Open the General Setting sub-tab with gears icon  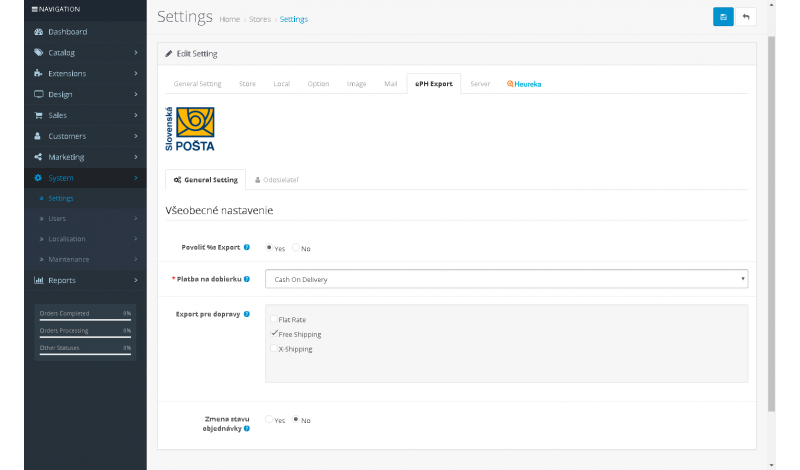coord(206,180)
